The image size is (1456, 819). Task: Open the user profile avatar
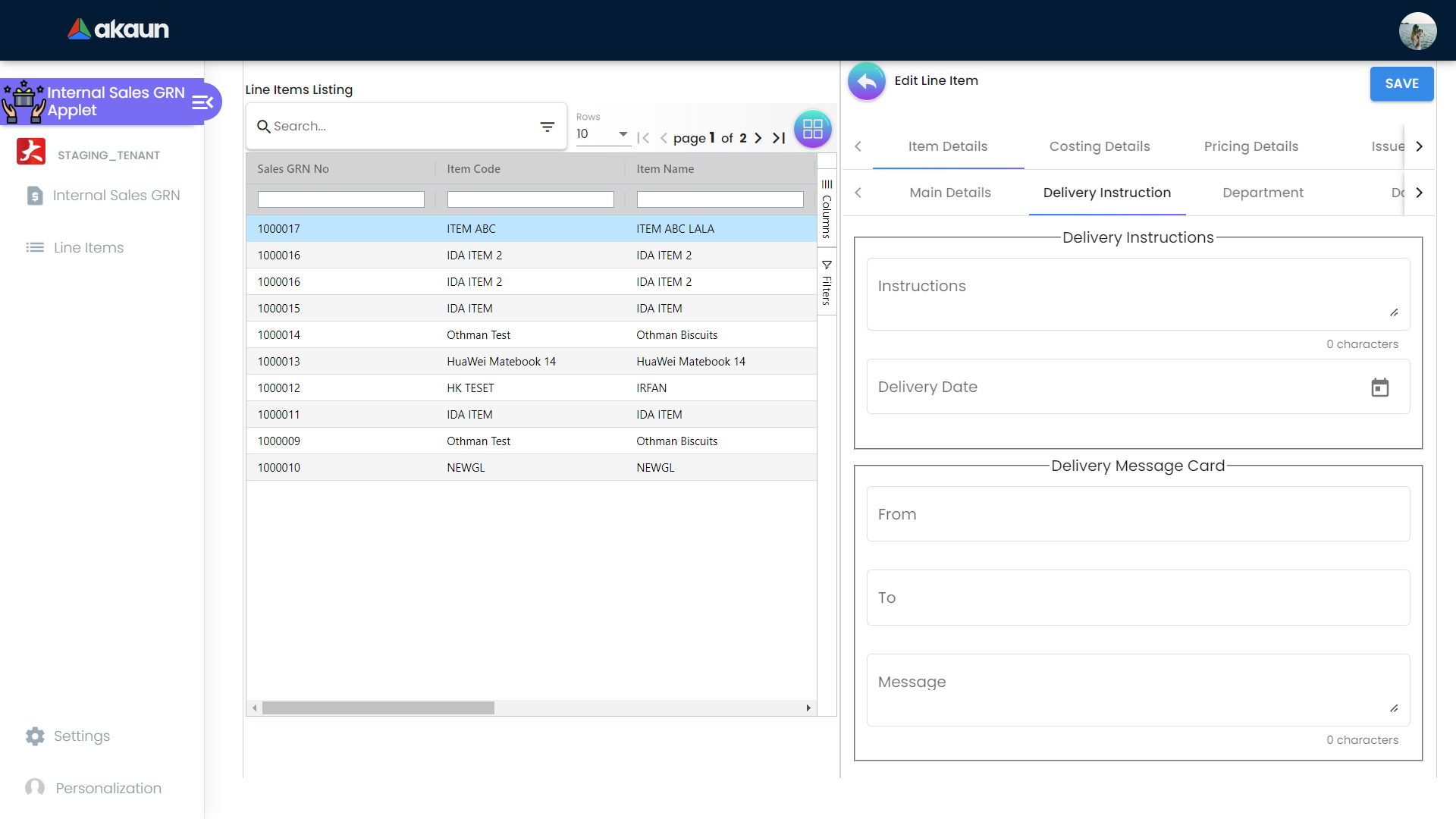tap(1417, 30)
